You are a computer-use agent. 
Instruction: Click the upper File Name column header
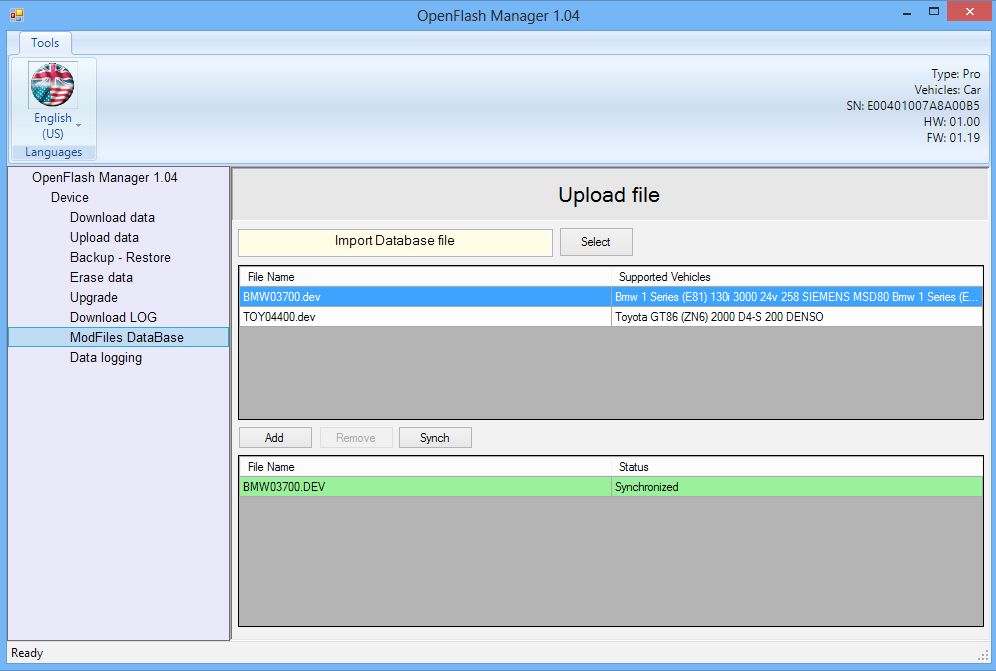point(425,277)
